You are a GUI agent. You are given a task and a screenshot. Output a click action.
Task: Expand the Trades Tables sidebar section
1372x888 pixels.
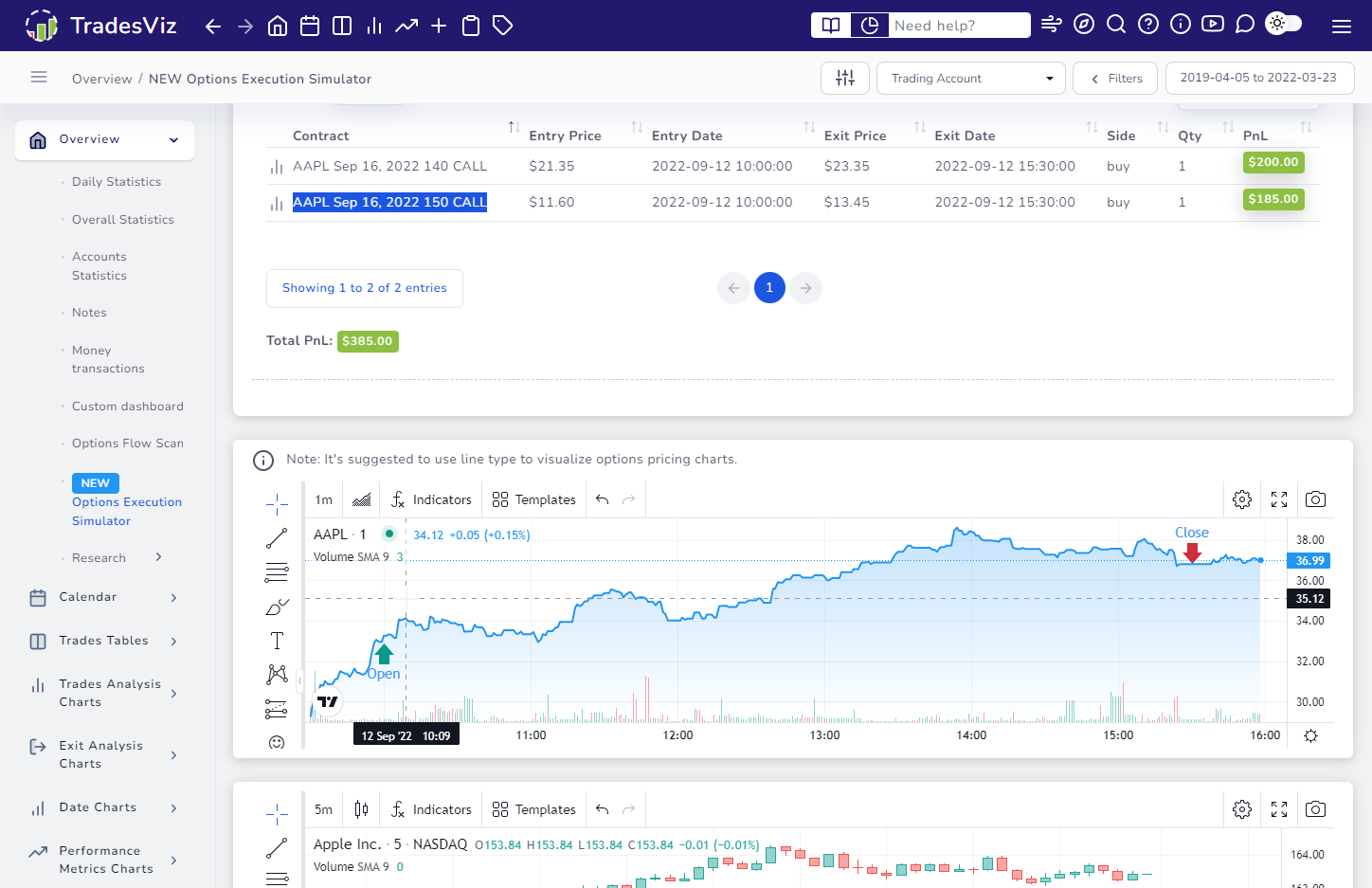coord(104,642)
